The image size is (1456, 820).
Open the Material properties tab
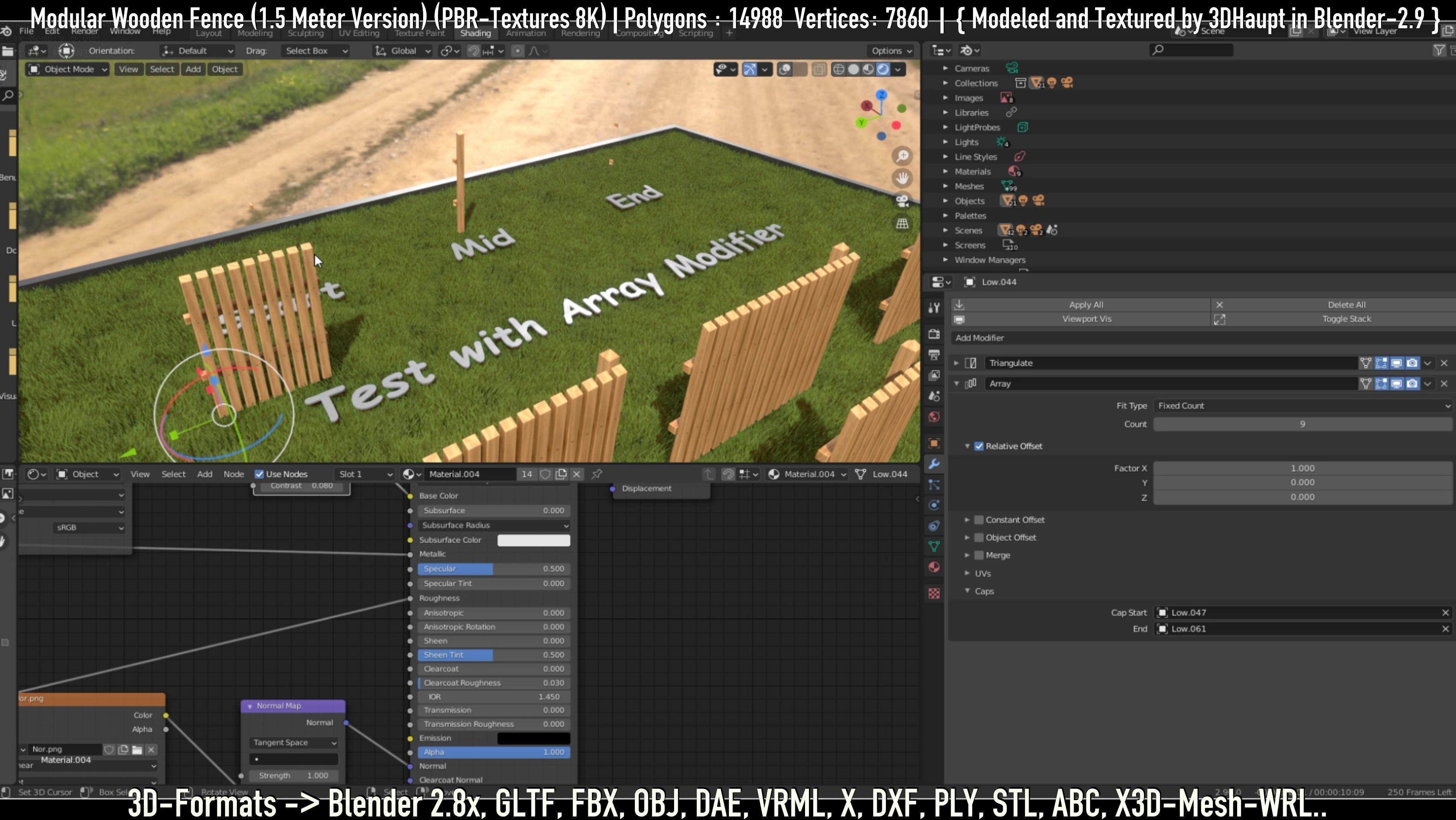tap(934, 567)
